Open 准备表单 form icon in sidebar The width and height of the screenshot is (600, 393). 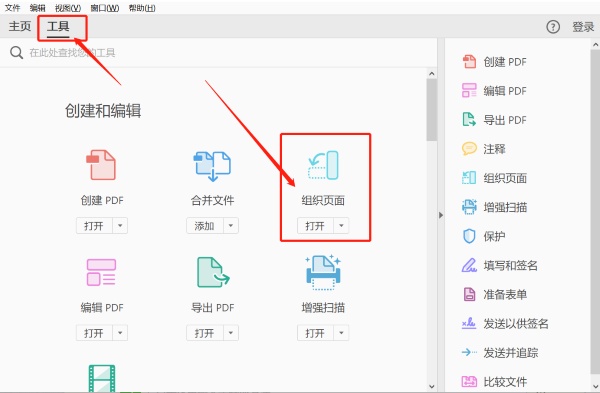pos(469,294)
